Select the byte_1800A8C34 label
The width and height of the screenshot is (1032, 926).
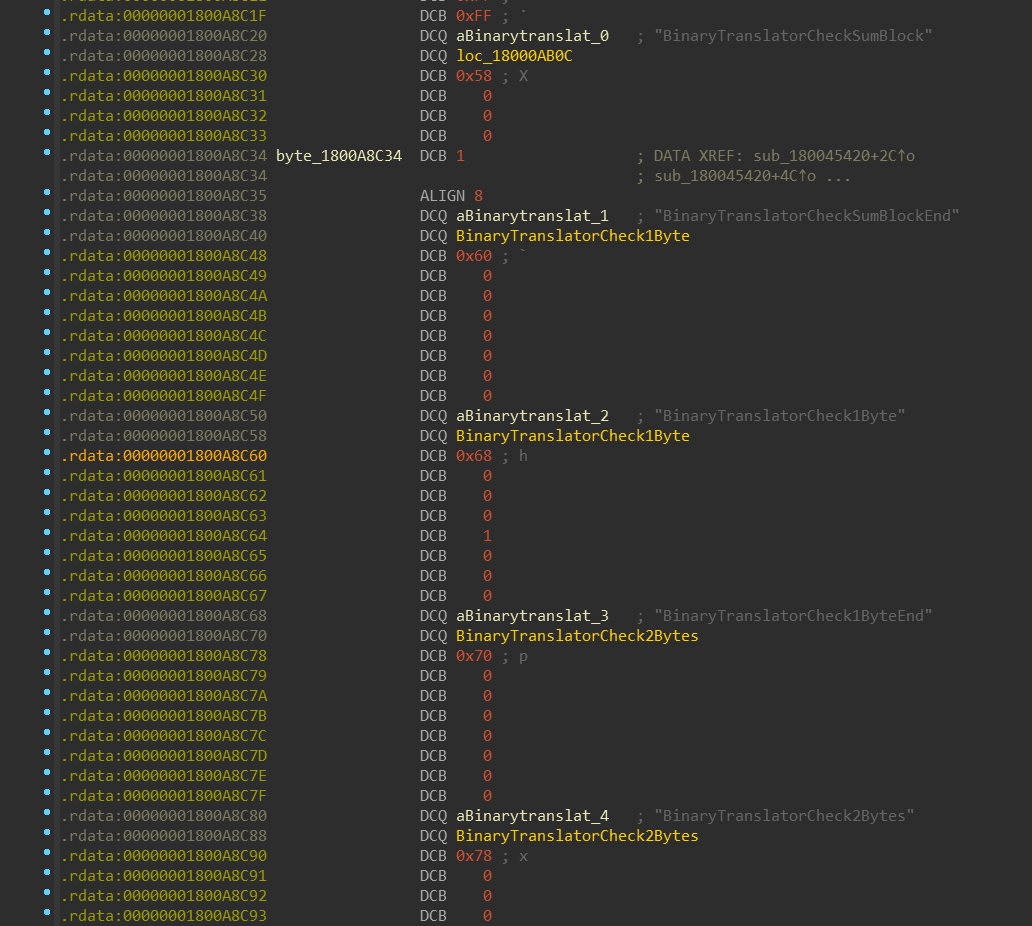point(338,156)
